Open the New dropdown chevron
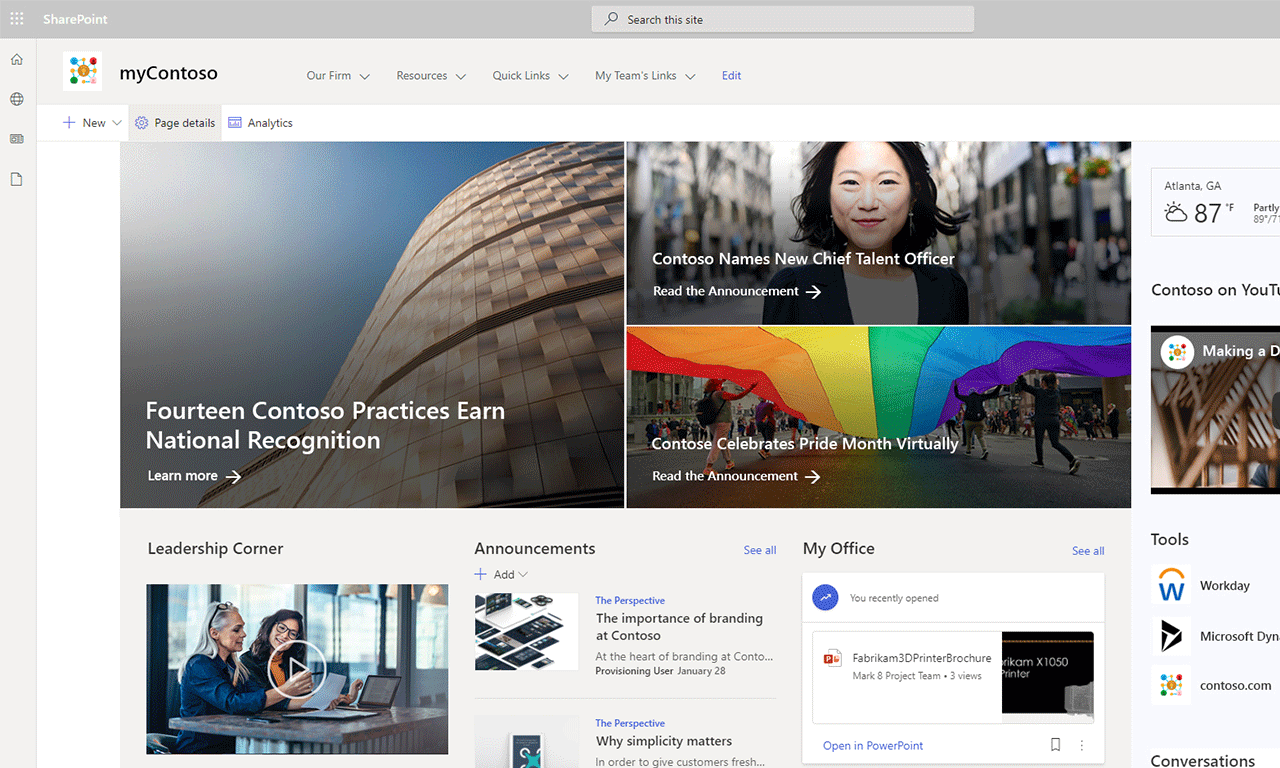The height and width of the screenshot is (768, 1280). click(117, 123)
